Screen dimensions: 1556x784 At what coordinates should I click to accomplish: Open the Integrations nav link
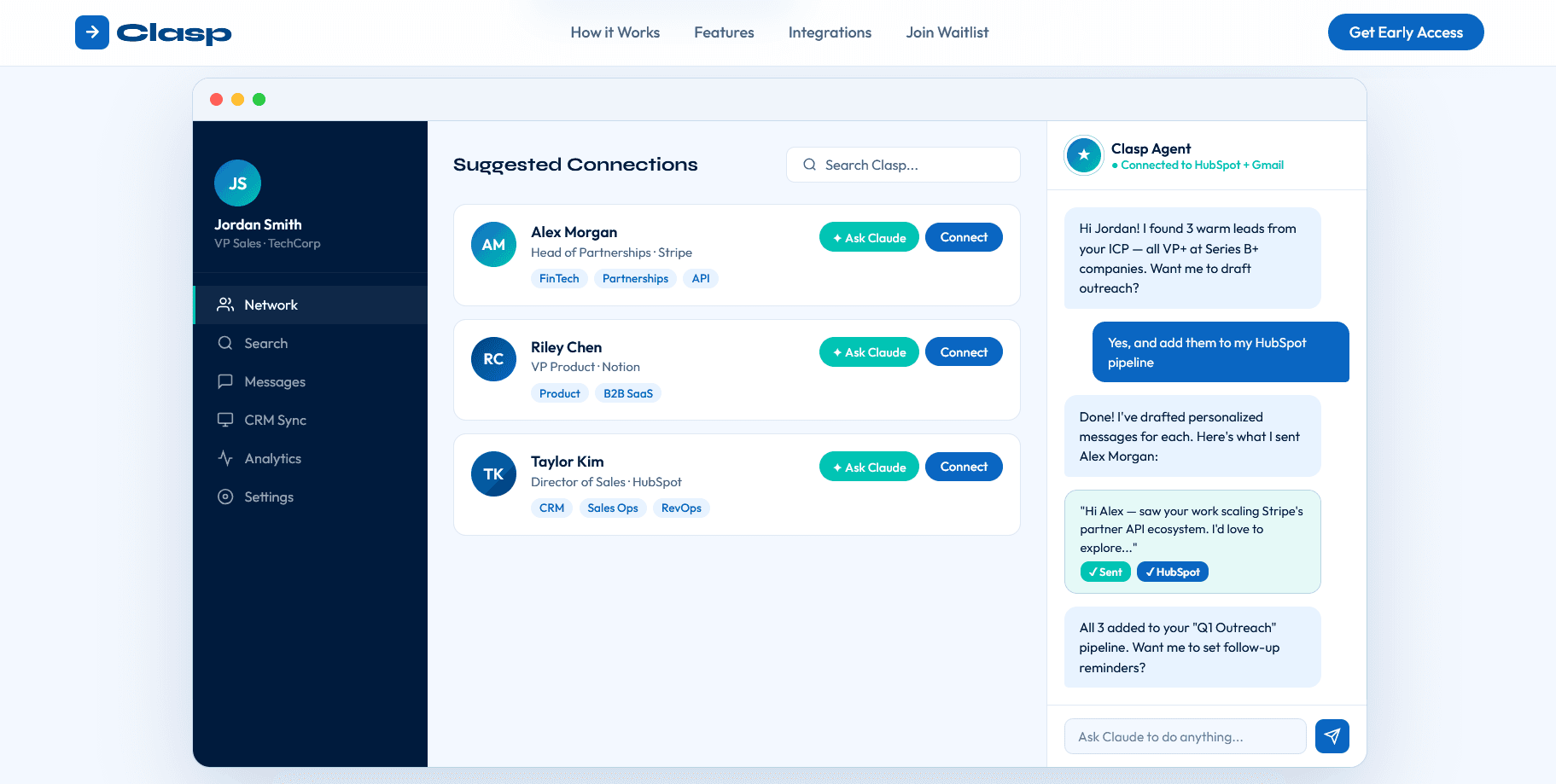(x=830, y=32)
